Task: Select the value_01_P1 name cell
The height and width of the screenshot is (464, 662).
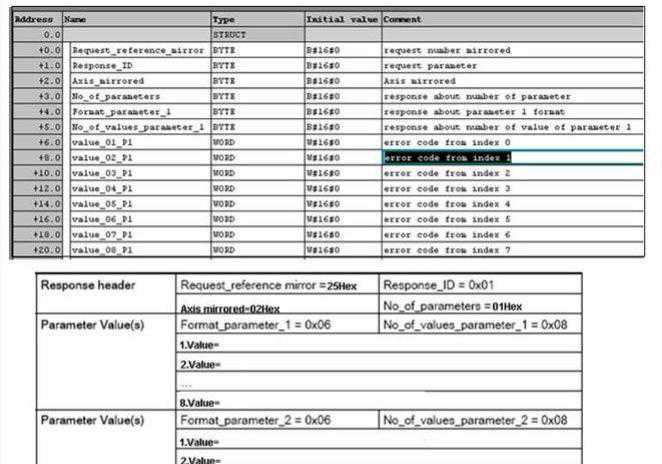Action: pyautogui.click(x=136, y=142)
